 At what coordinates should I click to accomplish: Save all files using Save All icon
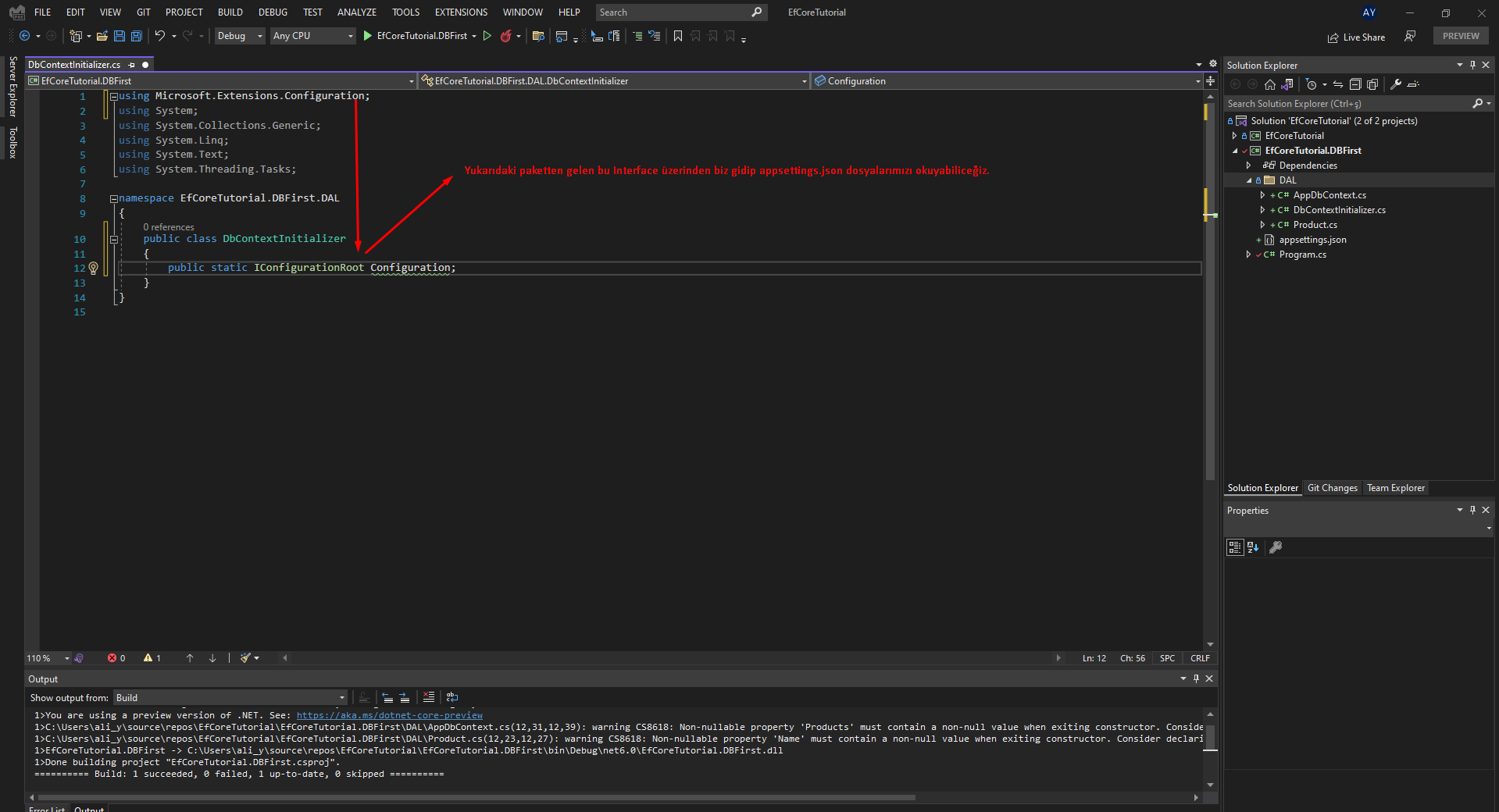pyautogui.click(x=136, y=36)
